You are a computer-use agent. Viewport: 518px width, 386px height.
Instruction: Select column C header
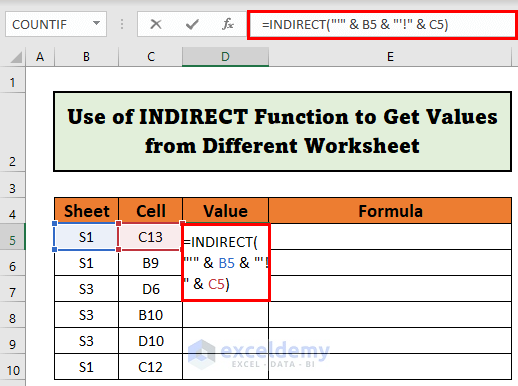pos(151,57)
